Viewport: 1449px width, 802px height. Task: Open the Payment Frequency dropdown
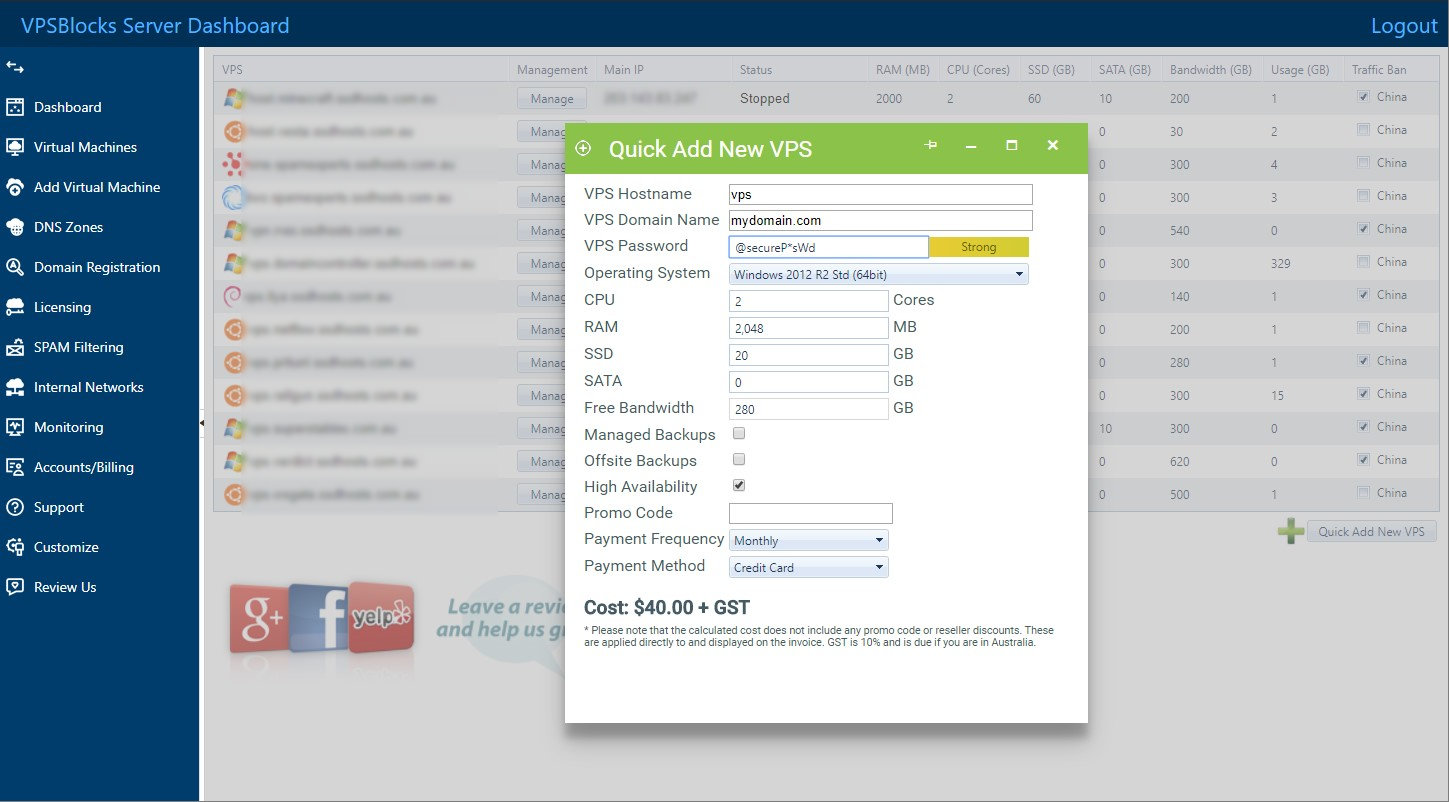point(808,541)
